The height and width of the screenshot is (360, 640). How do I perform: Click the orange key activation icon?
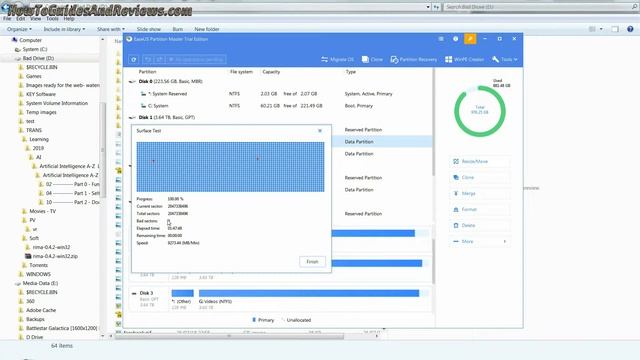470,39
